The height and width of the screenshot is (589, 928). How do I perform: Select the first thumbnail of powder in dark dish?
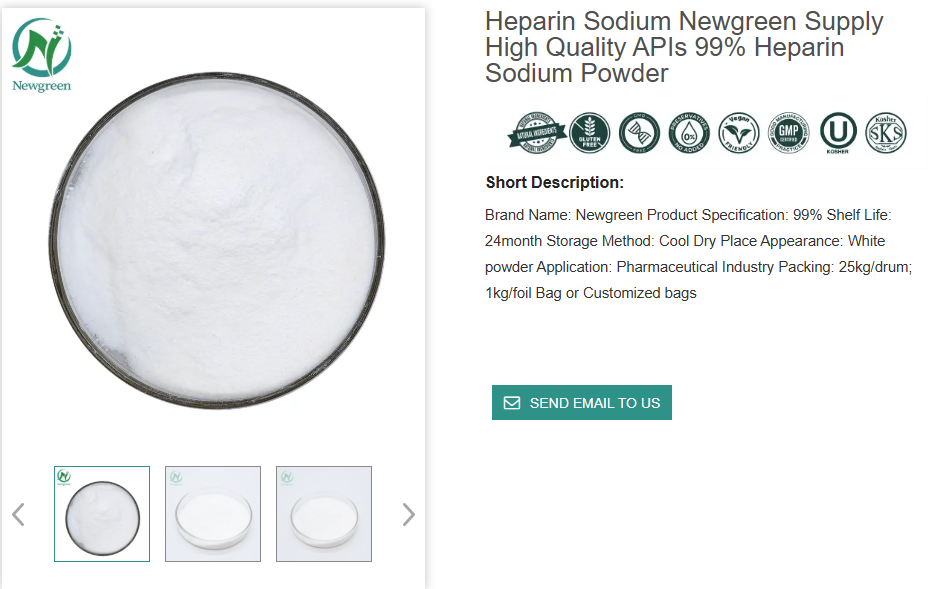102,514
